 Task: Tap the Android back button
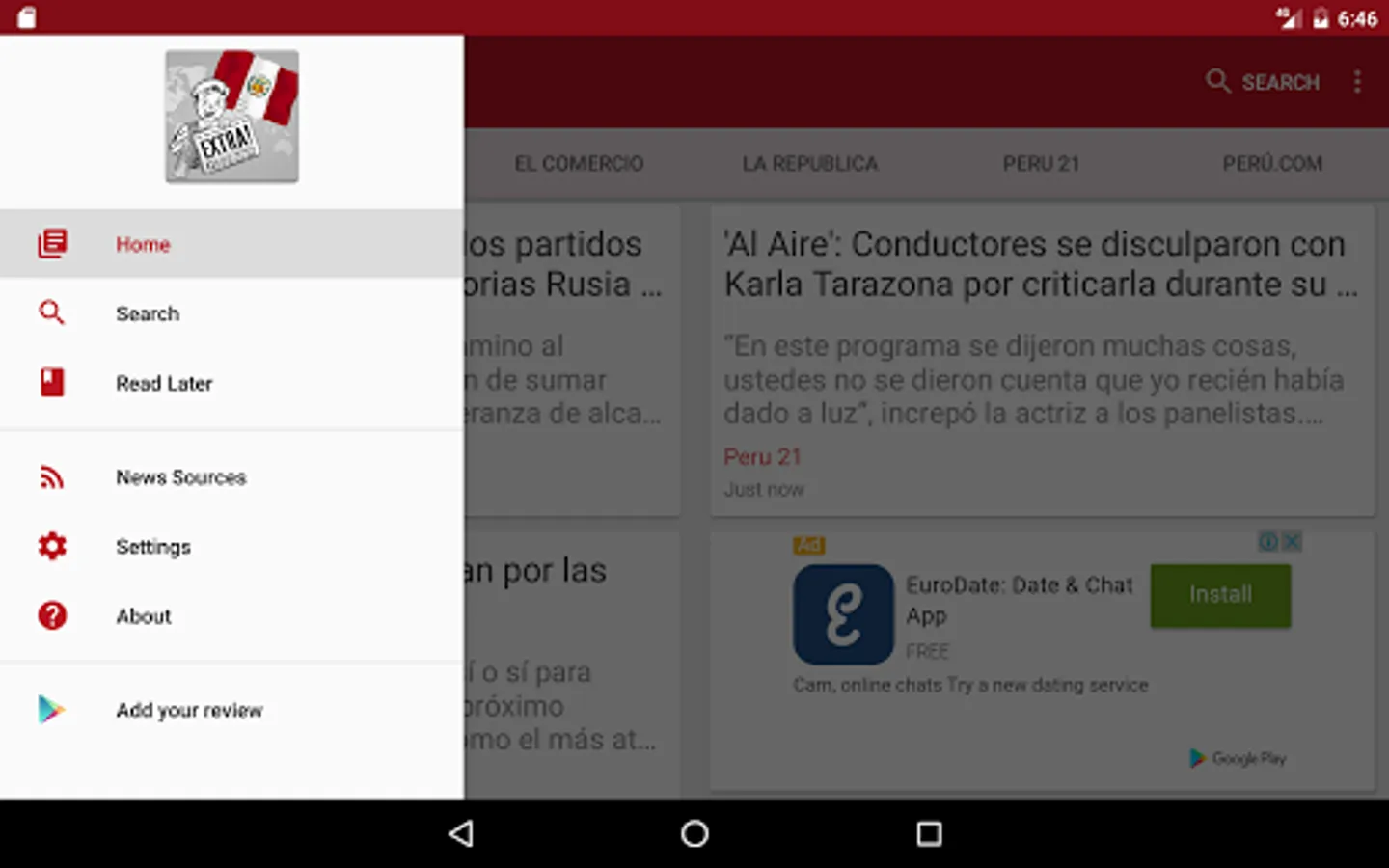462,833
